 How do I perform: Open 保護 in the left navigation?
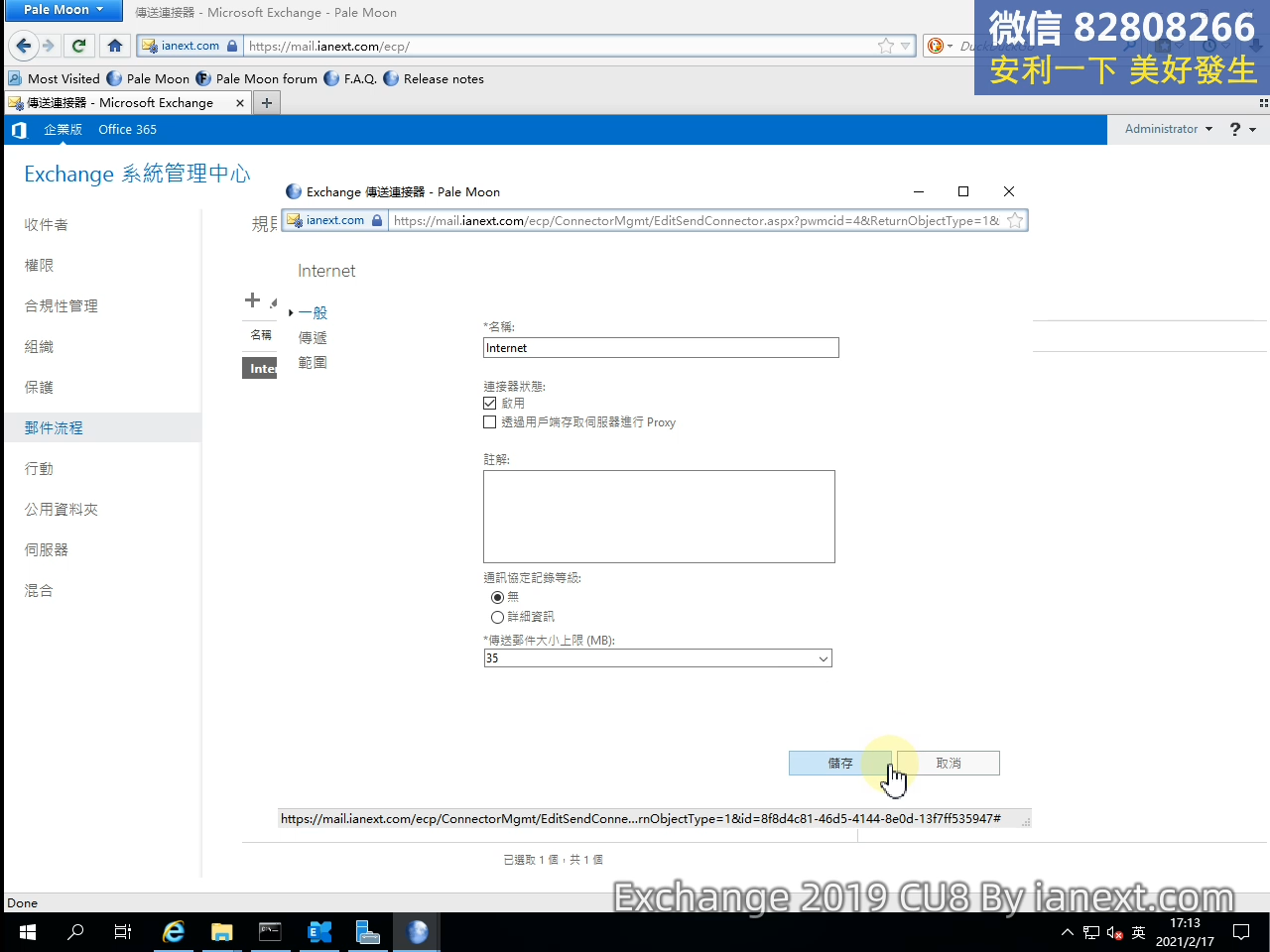pos(39,388)
